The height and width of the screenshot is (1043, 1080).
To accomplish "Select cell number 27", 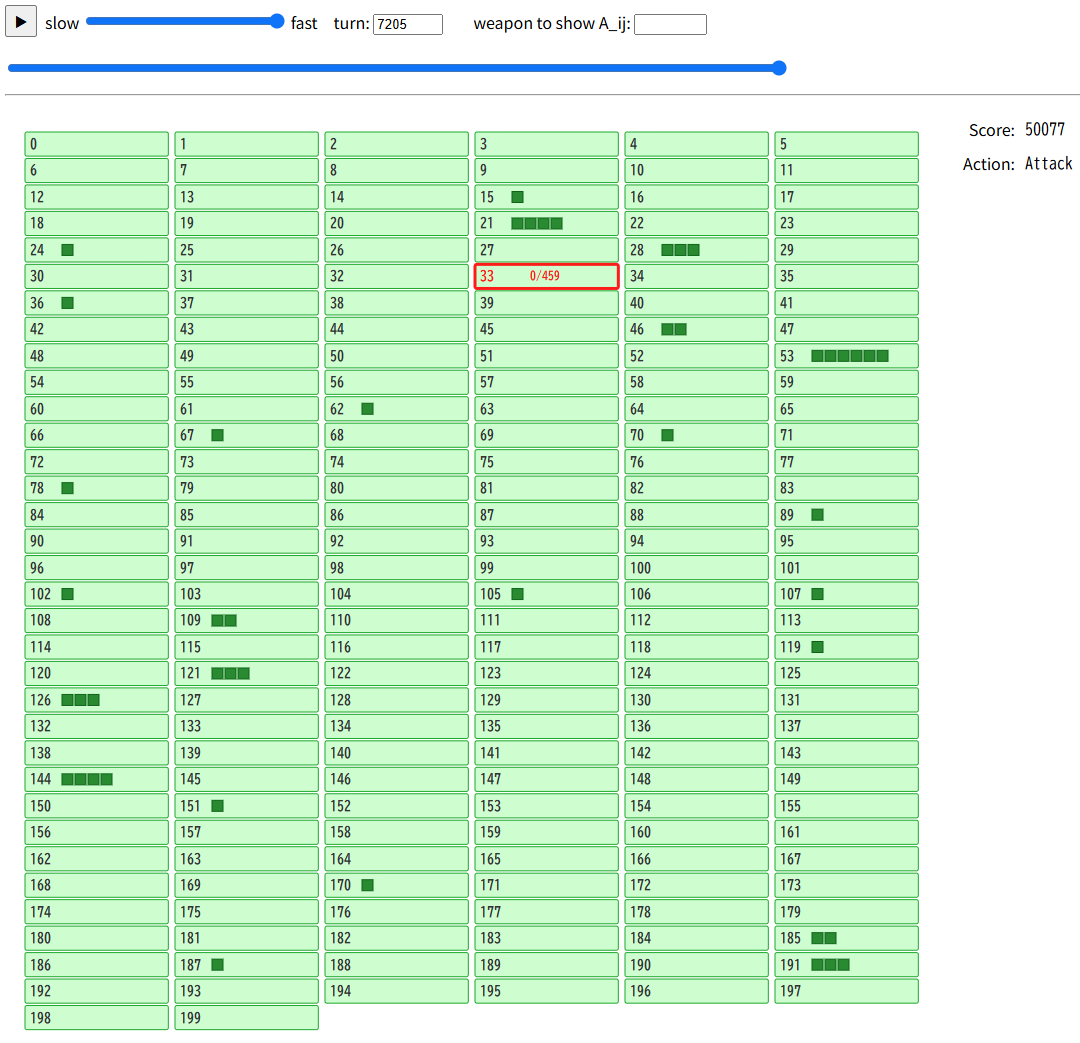I will pos(546,250).
